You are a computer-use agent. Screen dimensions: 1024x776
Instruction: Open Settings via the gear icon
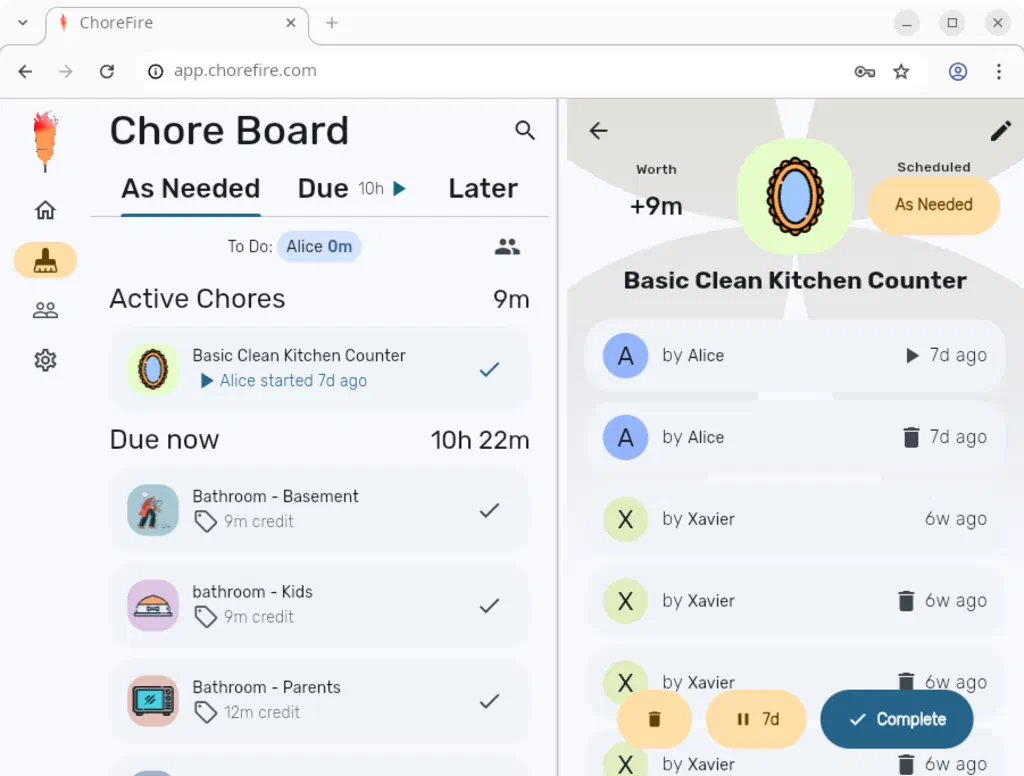44,359
